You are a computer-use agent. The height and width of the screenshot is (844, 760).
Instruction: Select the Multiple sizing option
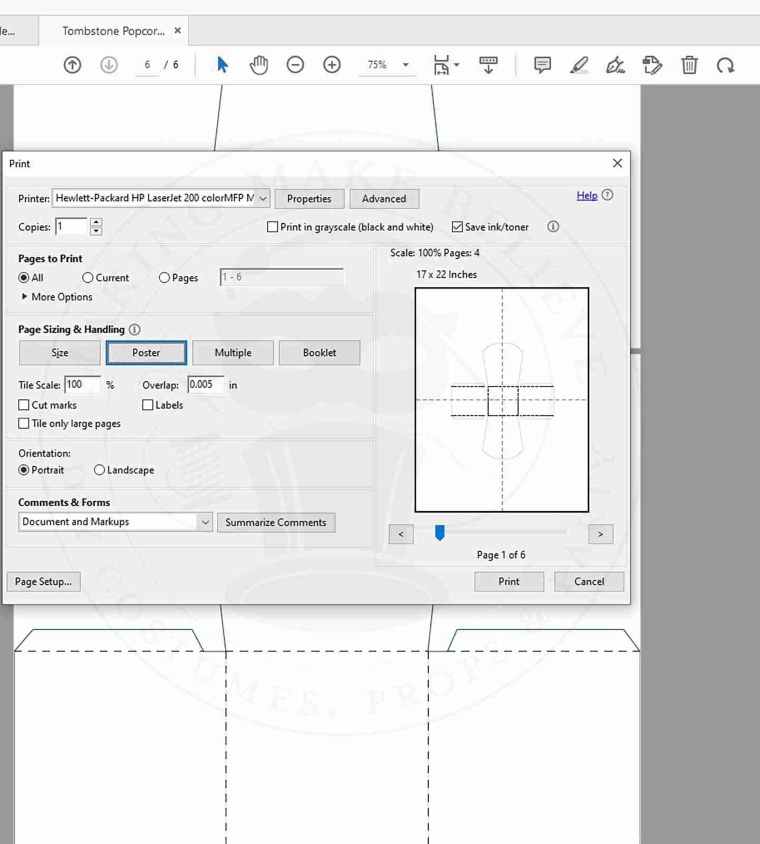233,353
